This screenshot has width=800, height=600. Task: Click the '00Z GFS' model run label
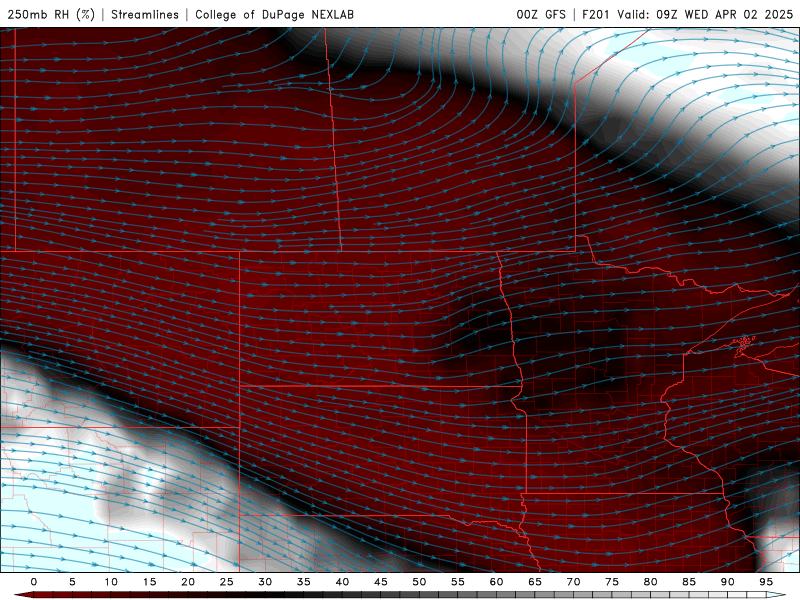pos(541,15)
